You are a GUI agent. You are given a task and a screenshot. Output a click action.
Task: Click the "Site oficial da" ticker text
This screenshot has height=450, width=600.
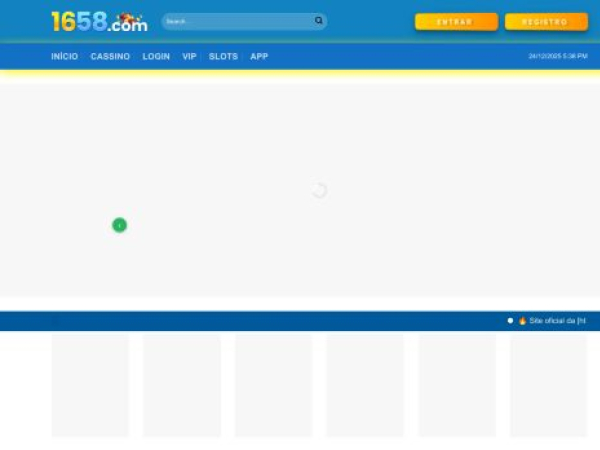click(x=558, y=321)
